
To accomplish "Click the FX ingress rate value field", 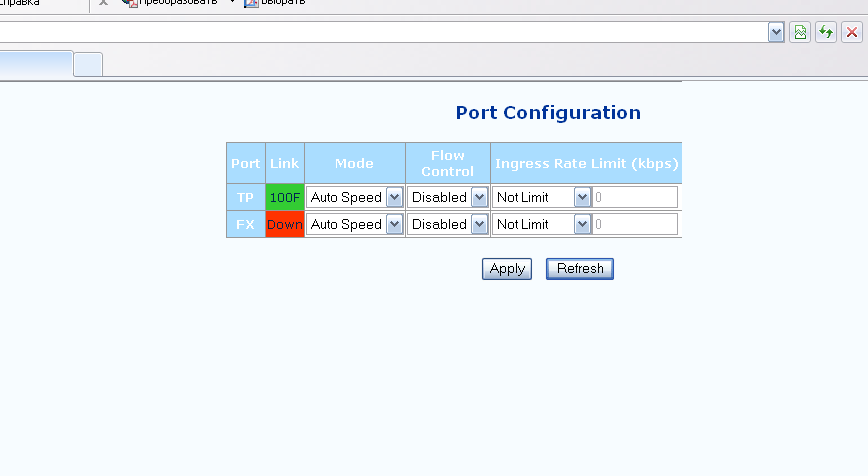I will (635, 224).
